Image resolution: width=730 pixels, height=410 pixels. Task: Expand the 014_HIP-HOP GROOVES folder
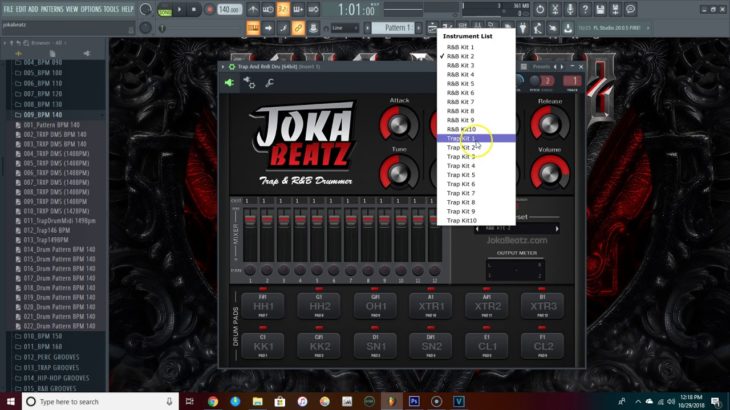click(54, 378)
